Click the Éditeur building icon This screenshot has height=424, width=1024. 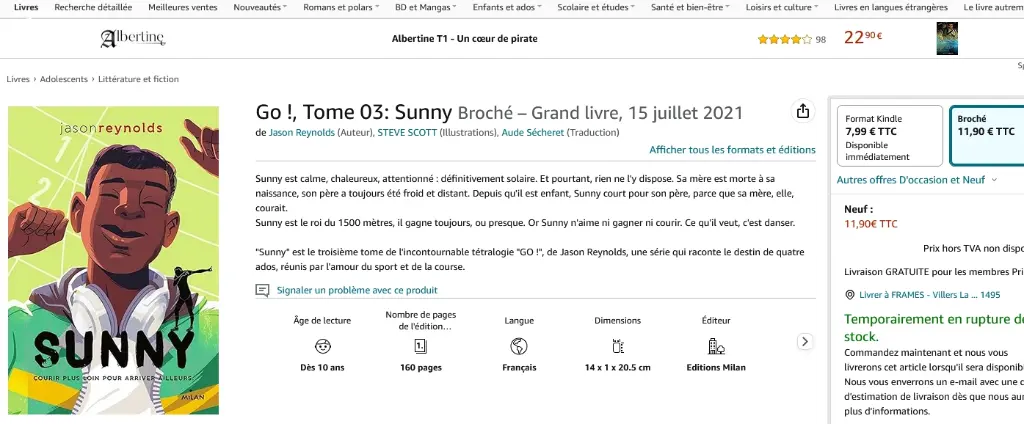(716, 346)
